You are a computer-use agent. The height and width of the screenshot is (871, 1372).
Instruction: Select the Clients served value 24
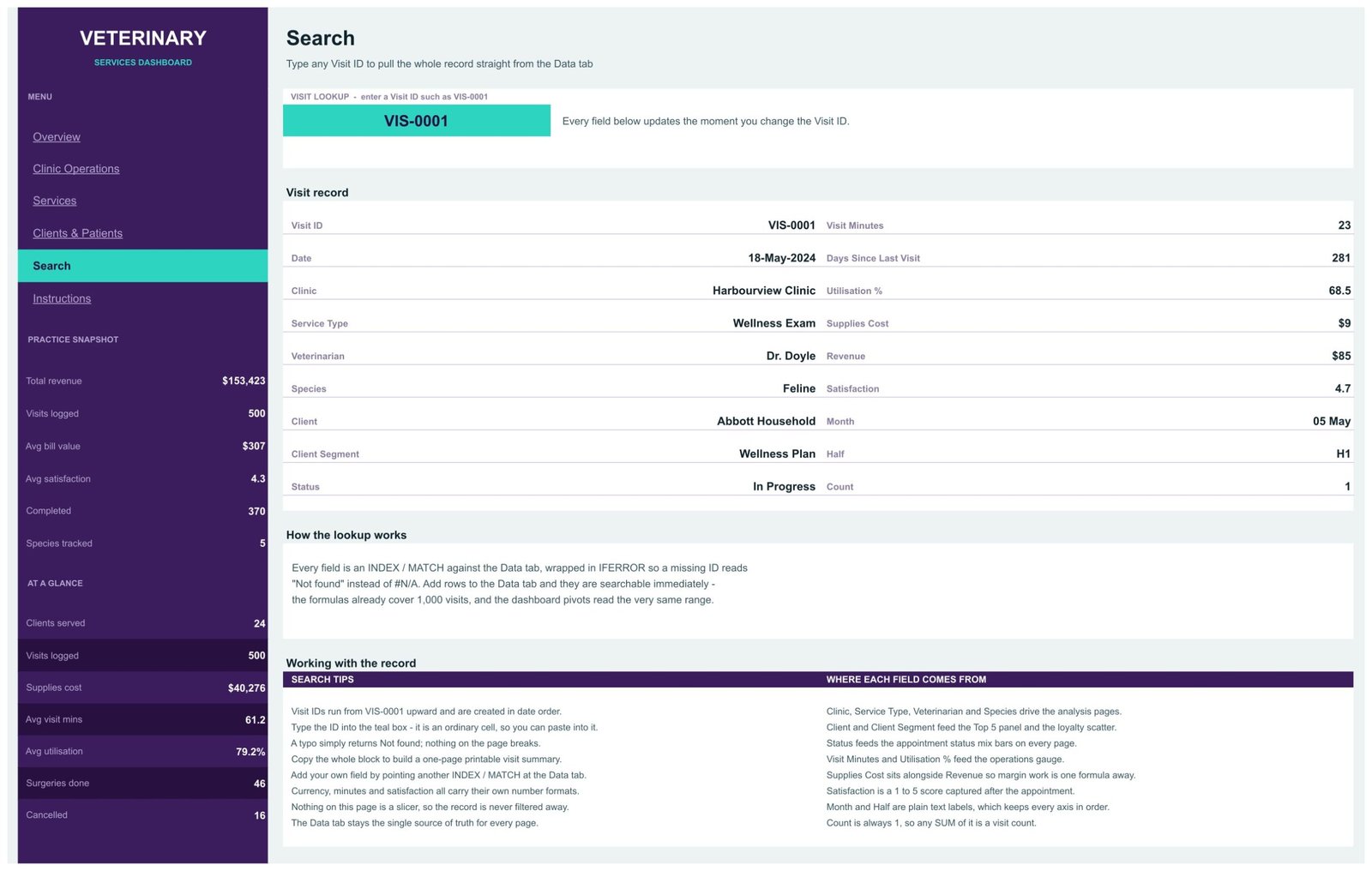260,623
